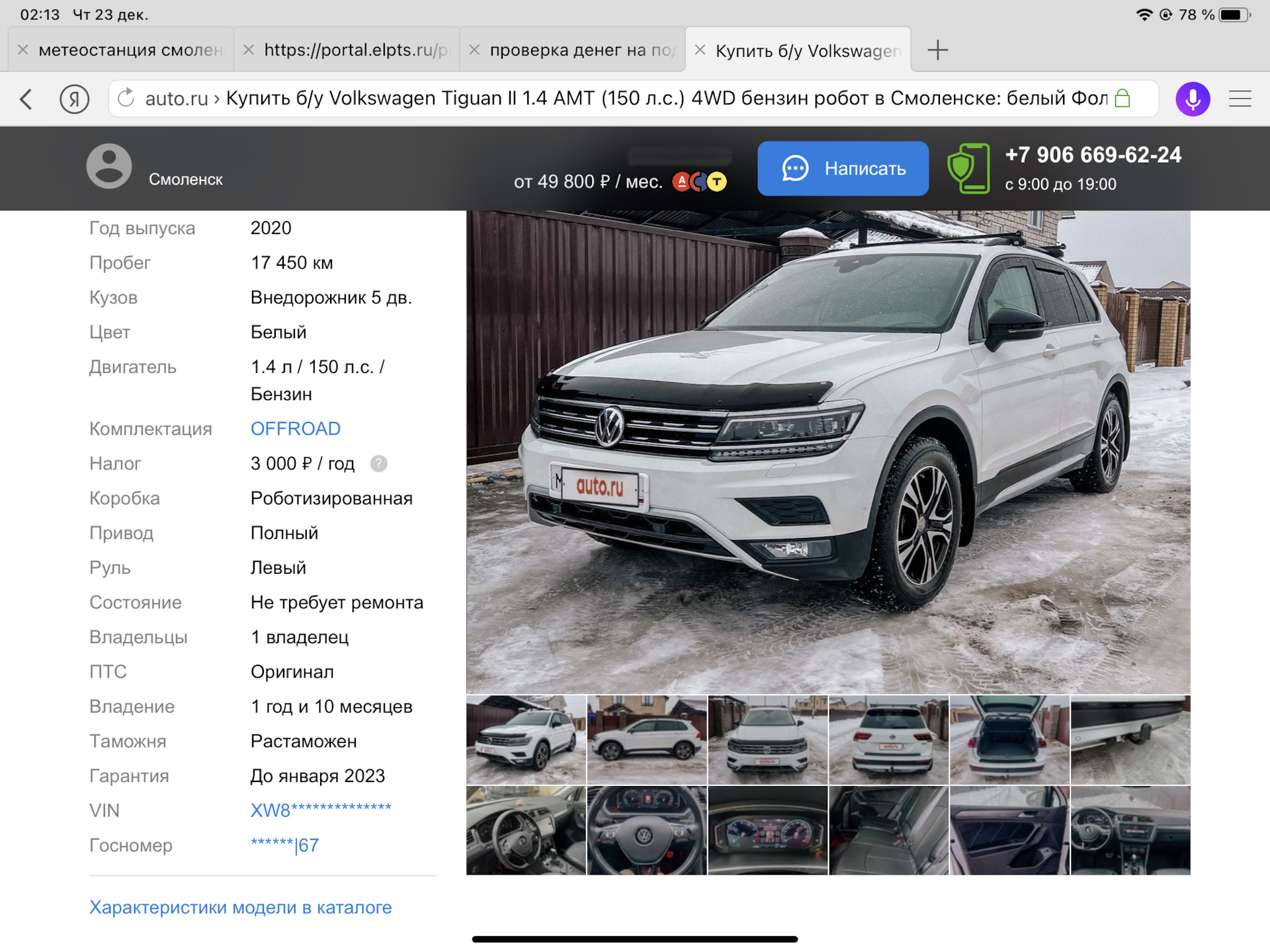Open Характеристики модели в каталоге link
Screen dimensions: 1270x952
[240, 908]
